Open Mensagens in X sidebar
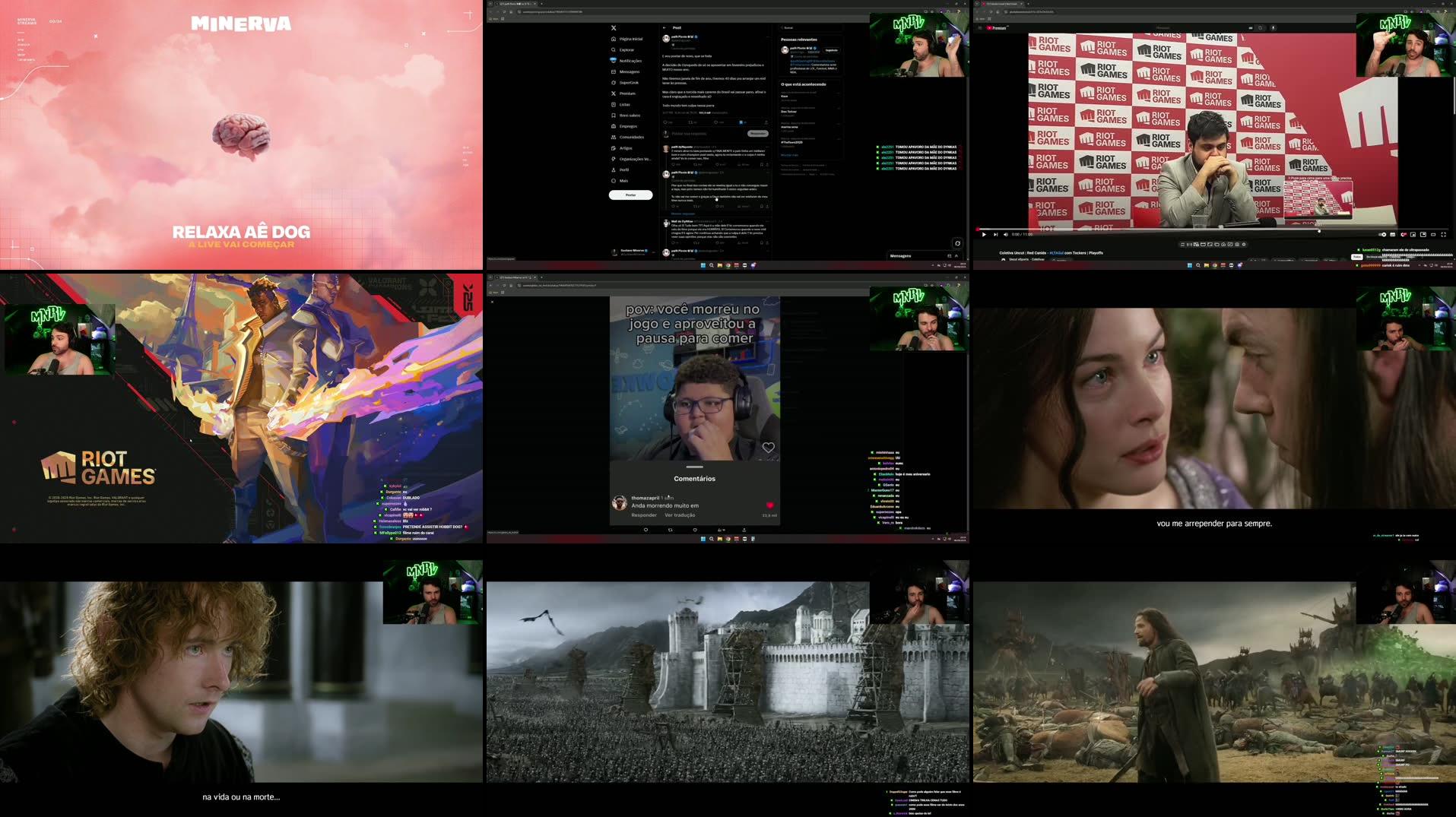Viewport: 1456px width, 817px height. 625,71
